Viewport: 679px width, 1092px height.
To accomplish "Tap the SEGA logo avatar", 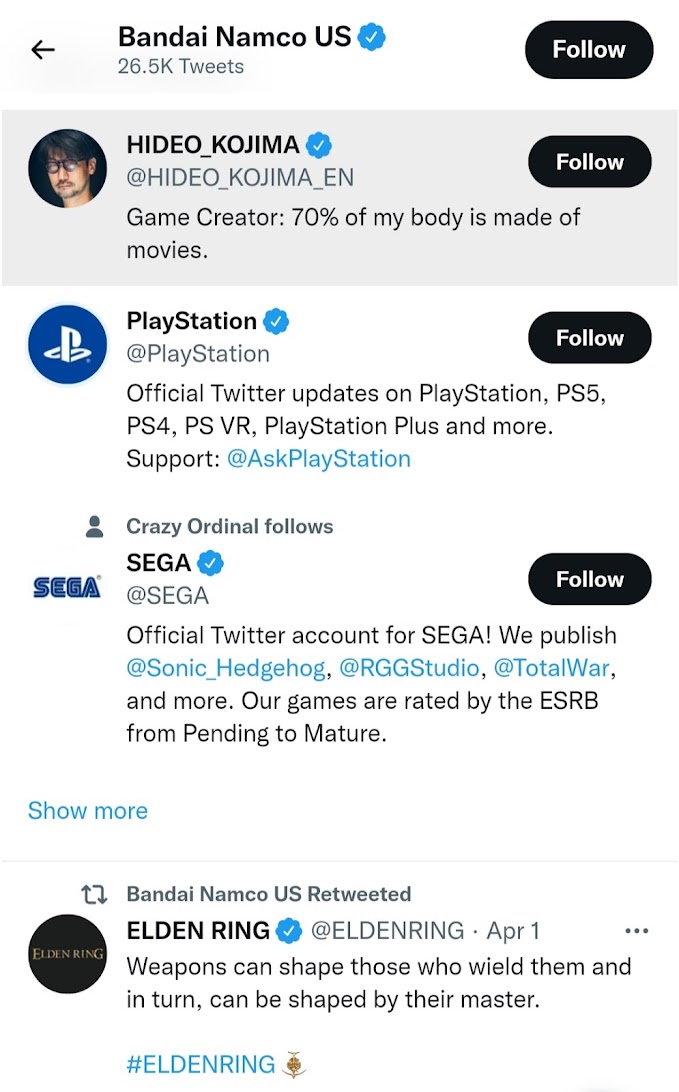I will [x=67, y=587].
